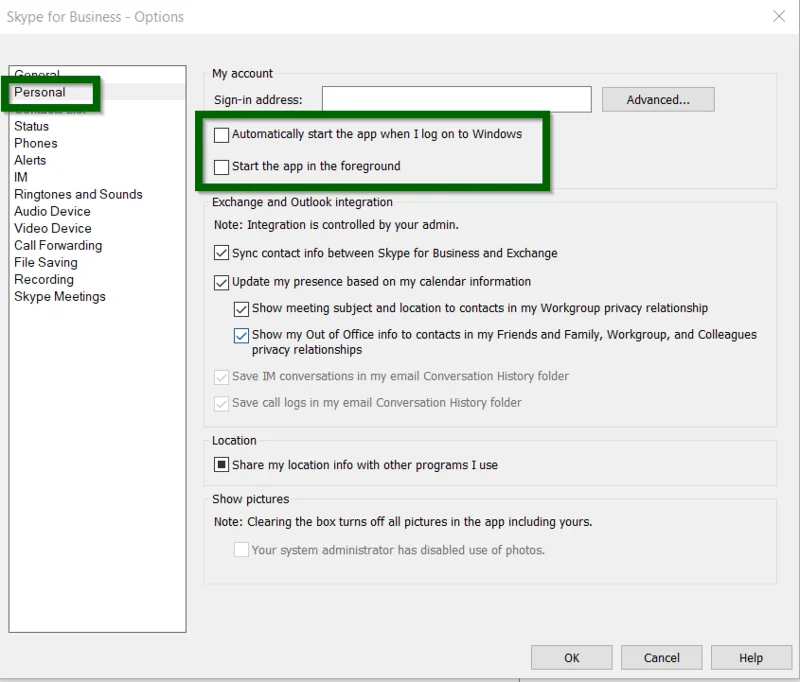Click the Cancel button
This screenshot has height=682, width=800.
661,658
